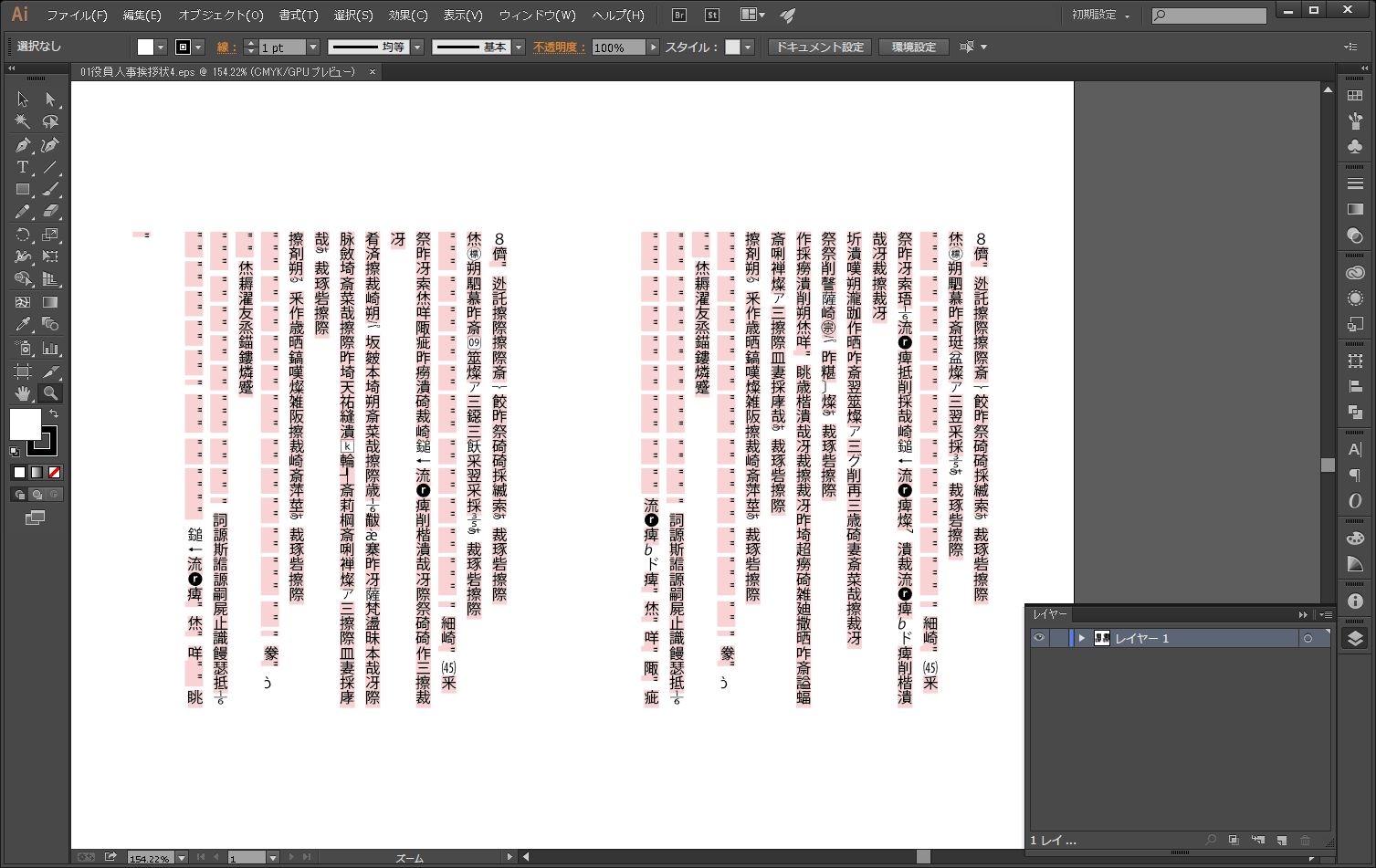Viewport: 1376px width, 868px height.
Task: Select the Hand tool
Action: click(23, 393)
